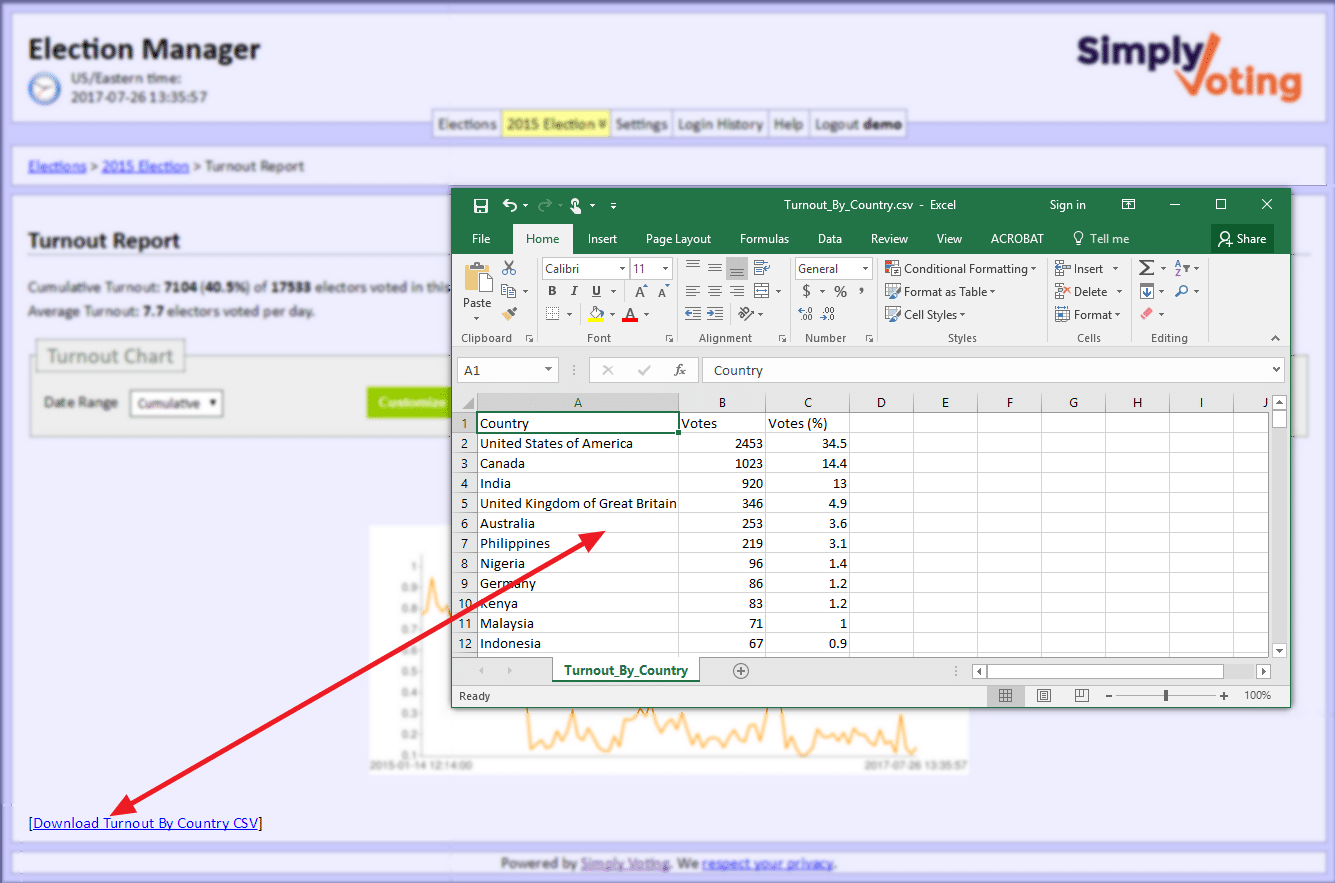This screenshot has width=1335, height=883.
Task: Toggle Bold formatting
Action: click(x=552, y=291)
